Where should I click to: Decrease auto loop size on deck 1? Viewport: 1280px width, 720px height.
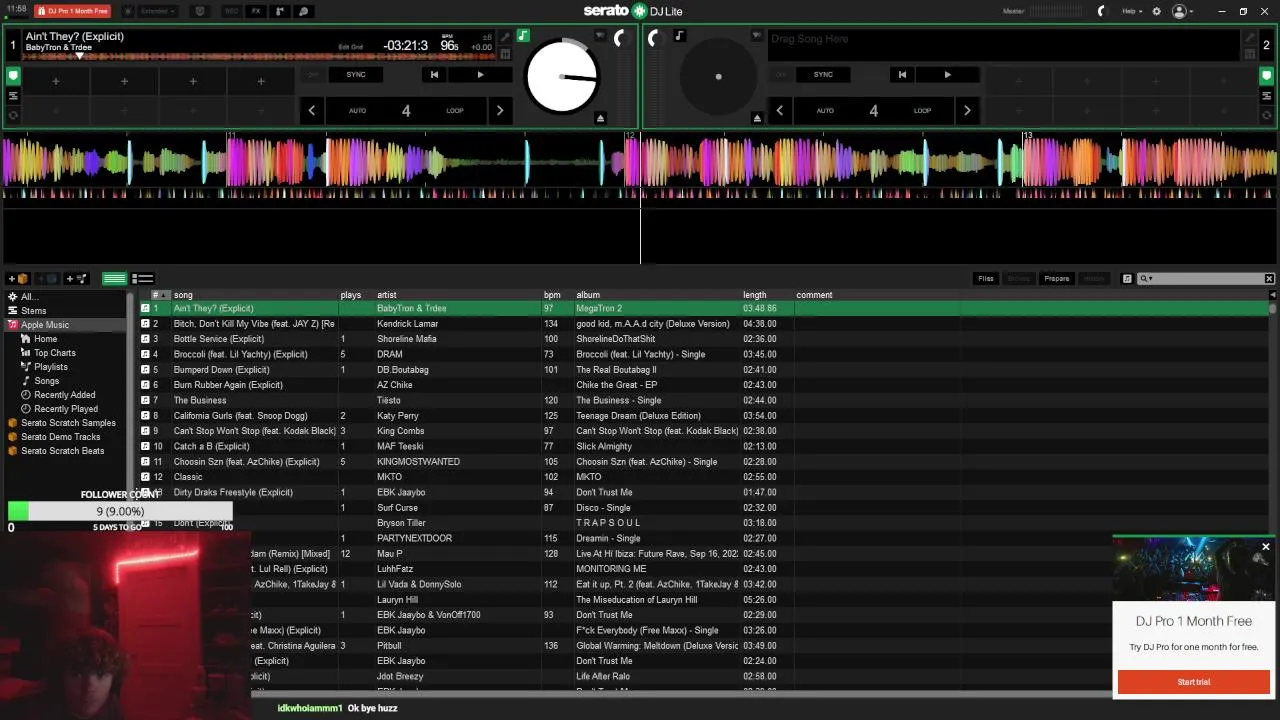click(311, 110)
